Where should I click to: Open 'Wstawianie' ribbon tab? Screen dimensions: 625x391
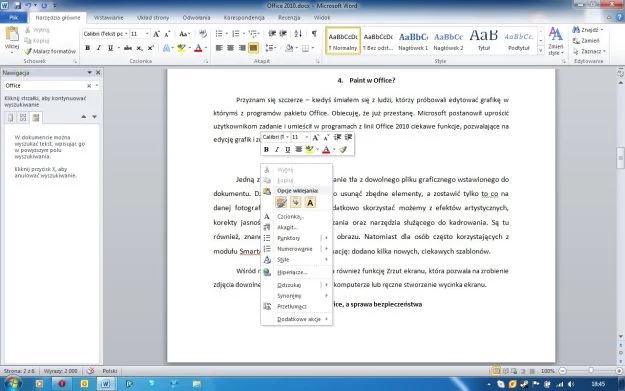click(108, 18)
